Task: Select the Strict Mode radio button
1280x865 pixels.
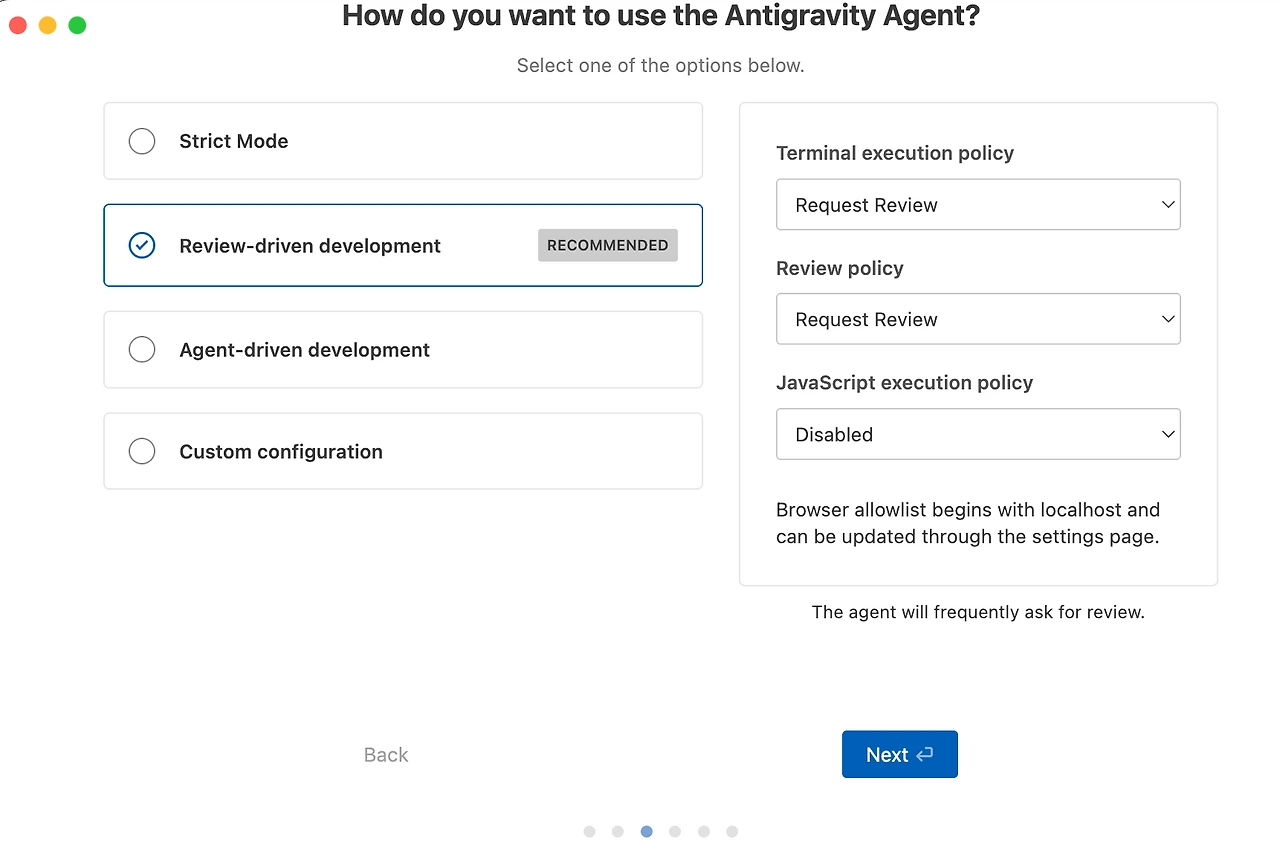Action: [x=142, y=141]
